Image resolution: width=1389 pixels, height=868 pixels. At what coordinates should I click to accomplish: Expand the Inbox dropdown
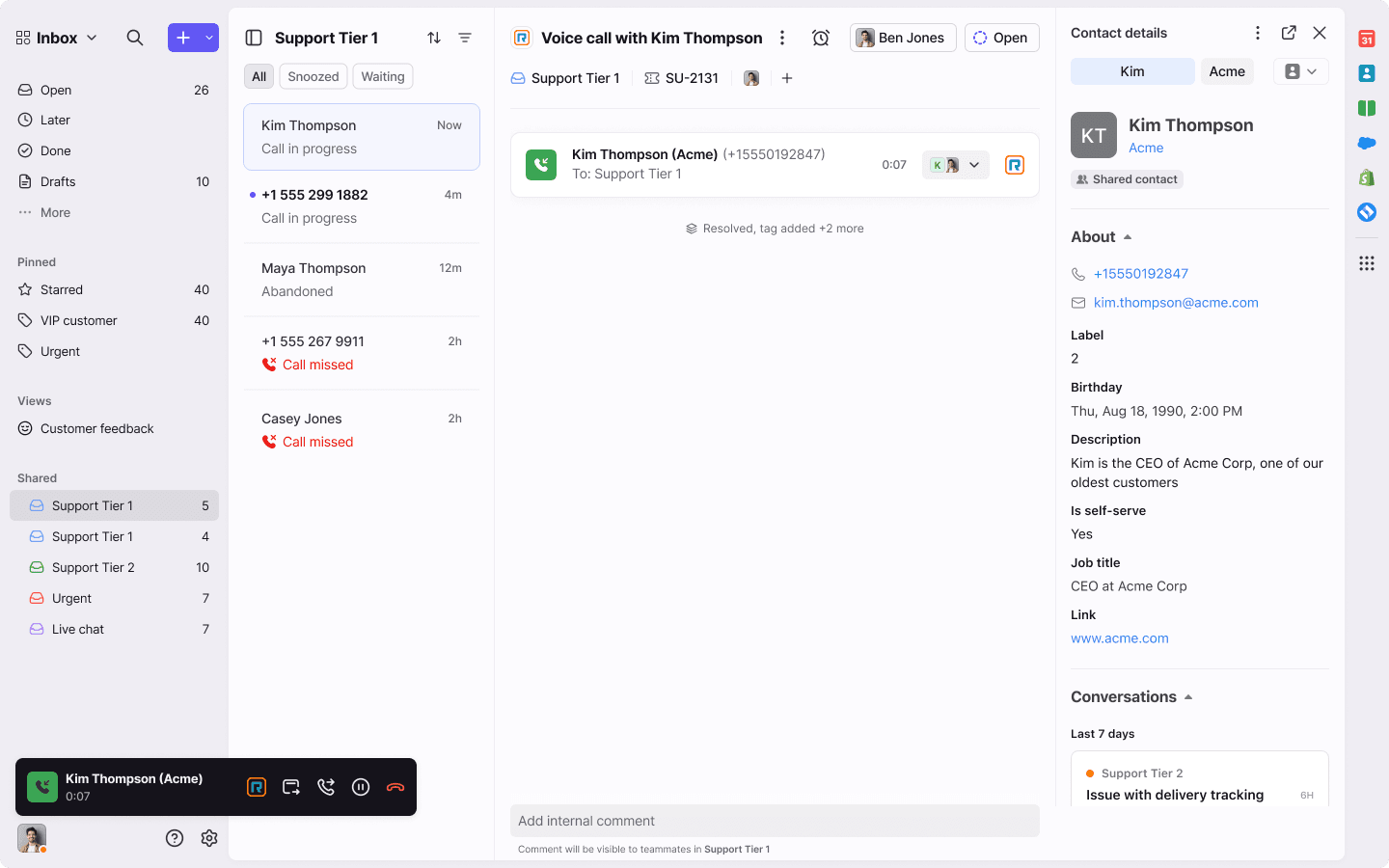(92, 38)
